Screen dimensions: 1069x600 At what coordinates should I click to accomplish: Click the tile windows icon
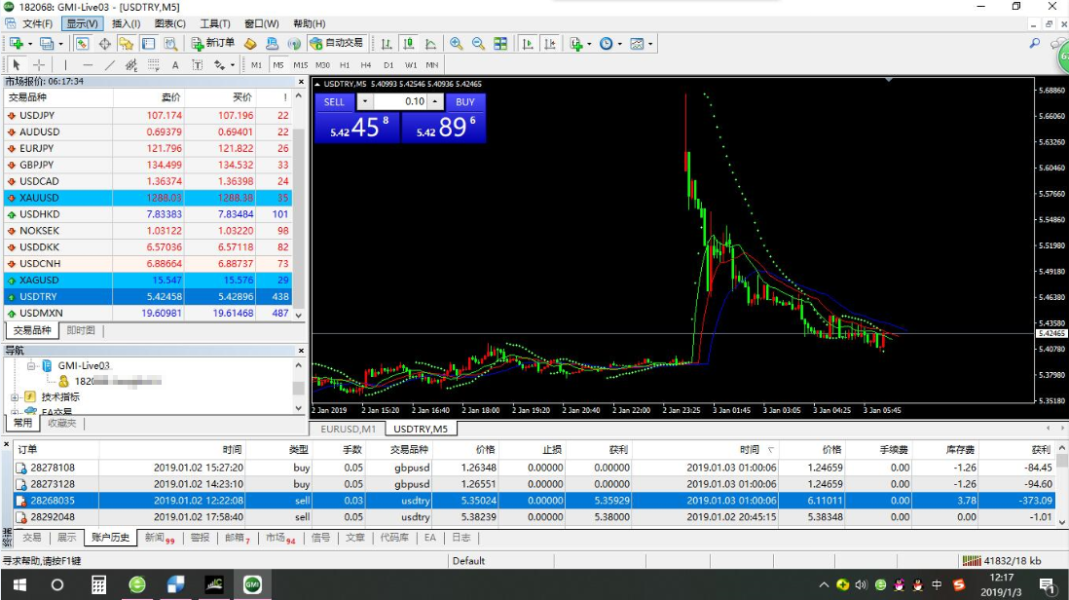pyautogui.click(x=500, y=43)
